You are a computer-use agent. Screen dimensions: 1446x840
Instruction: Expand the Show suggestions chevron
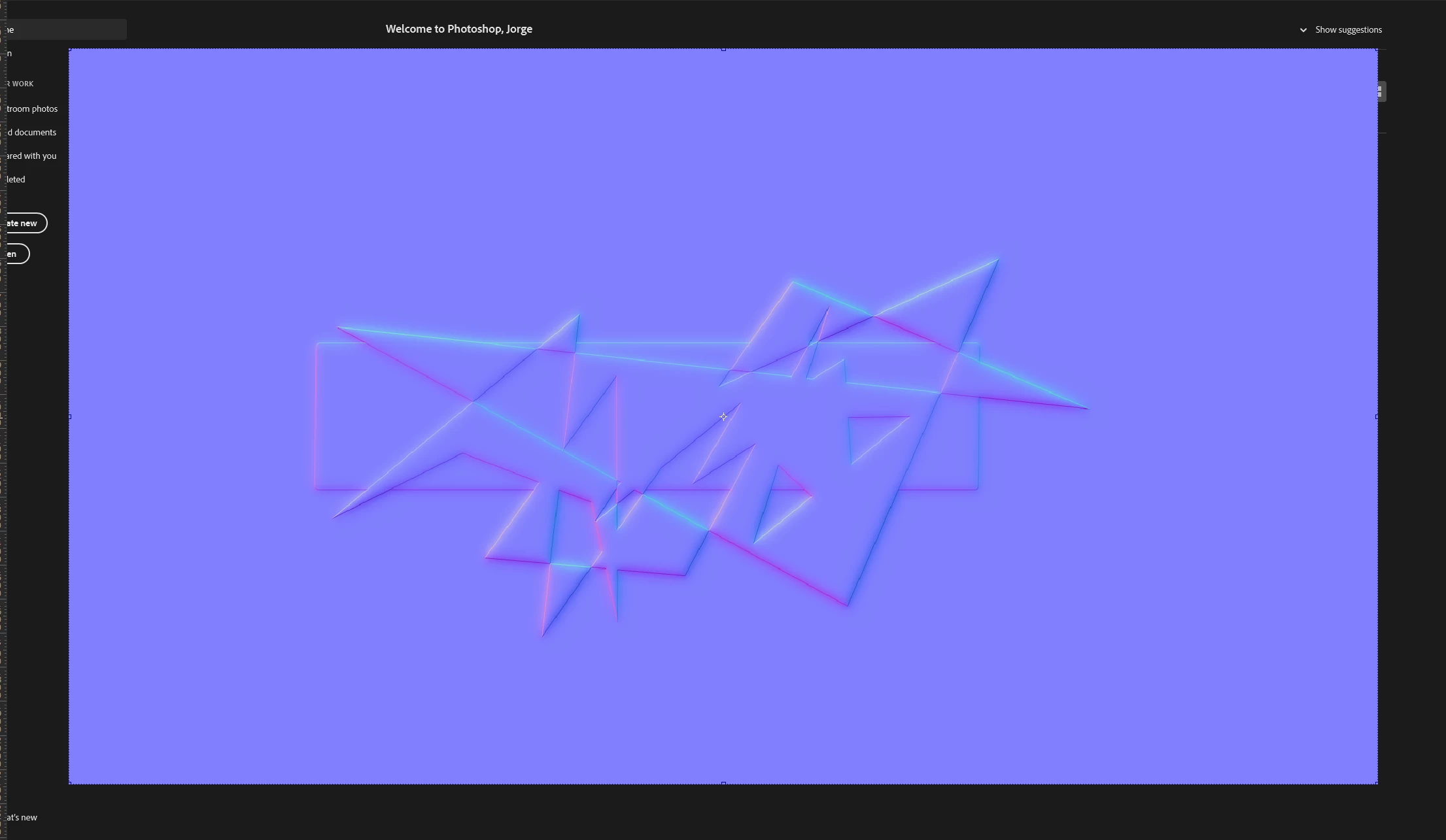(1303, 30)
